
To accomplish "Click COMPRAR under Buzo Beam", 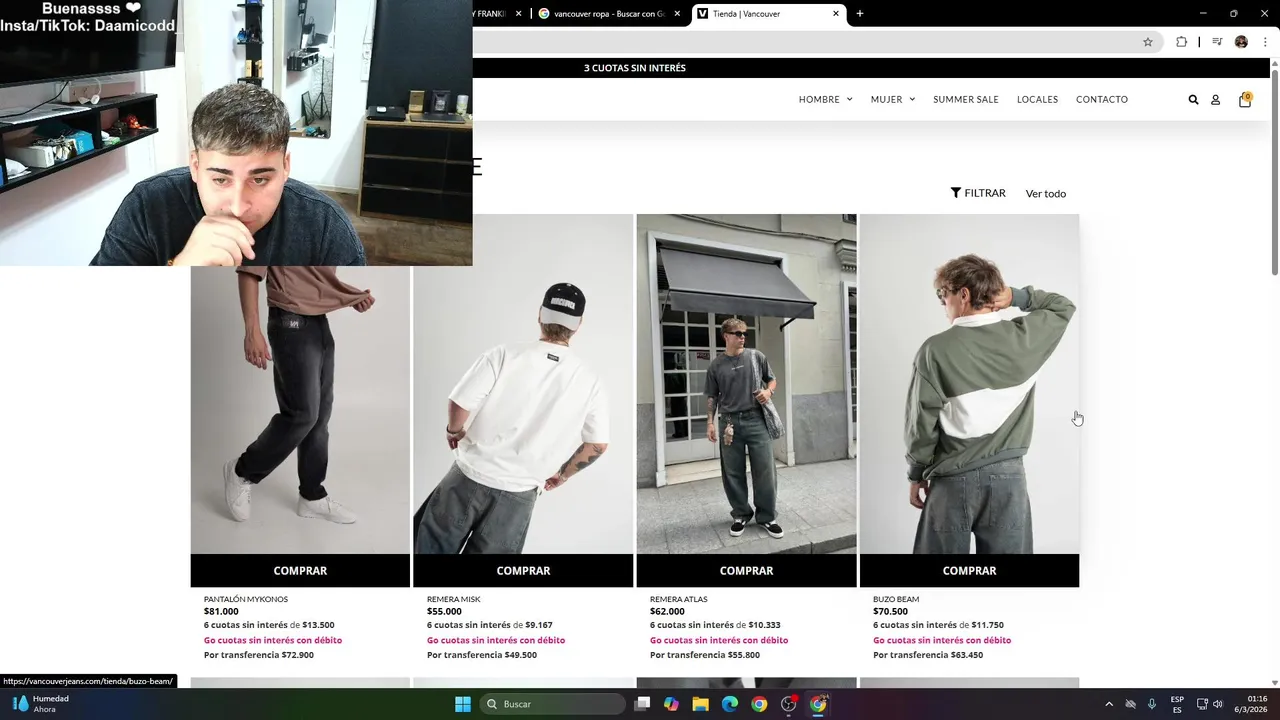I will pyautogui.click(x=969, y=571).
